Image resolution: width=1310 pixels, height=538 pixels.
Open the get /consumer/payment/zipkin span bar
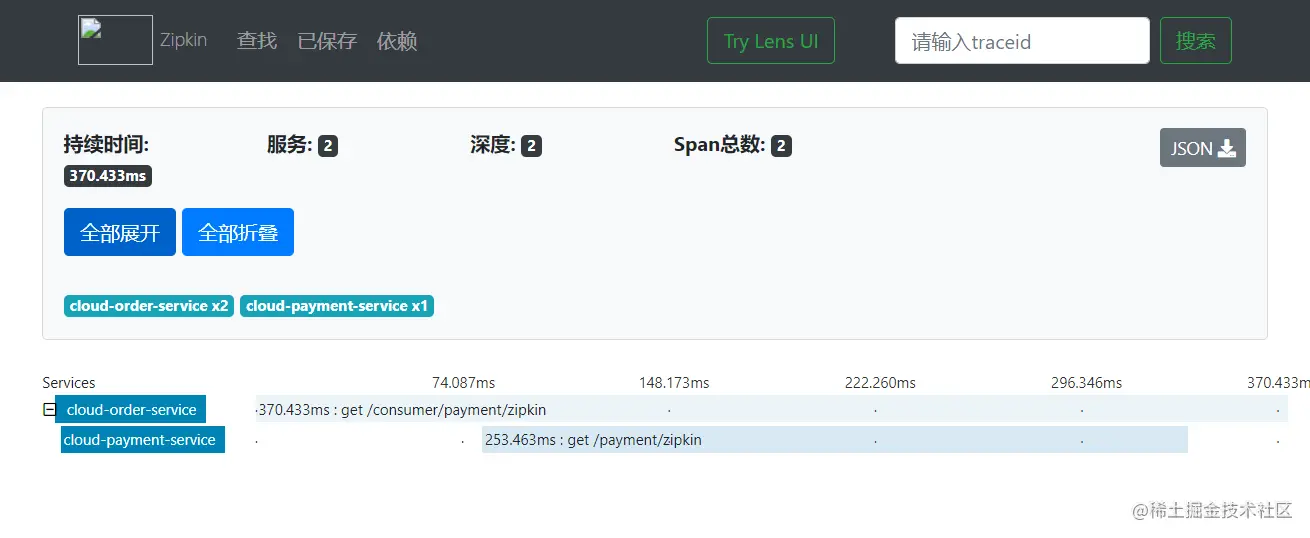tap(772, 409)
